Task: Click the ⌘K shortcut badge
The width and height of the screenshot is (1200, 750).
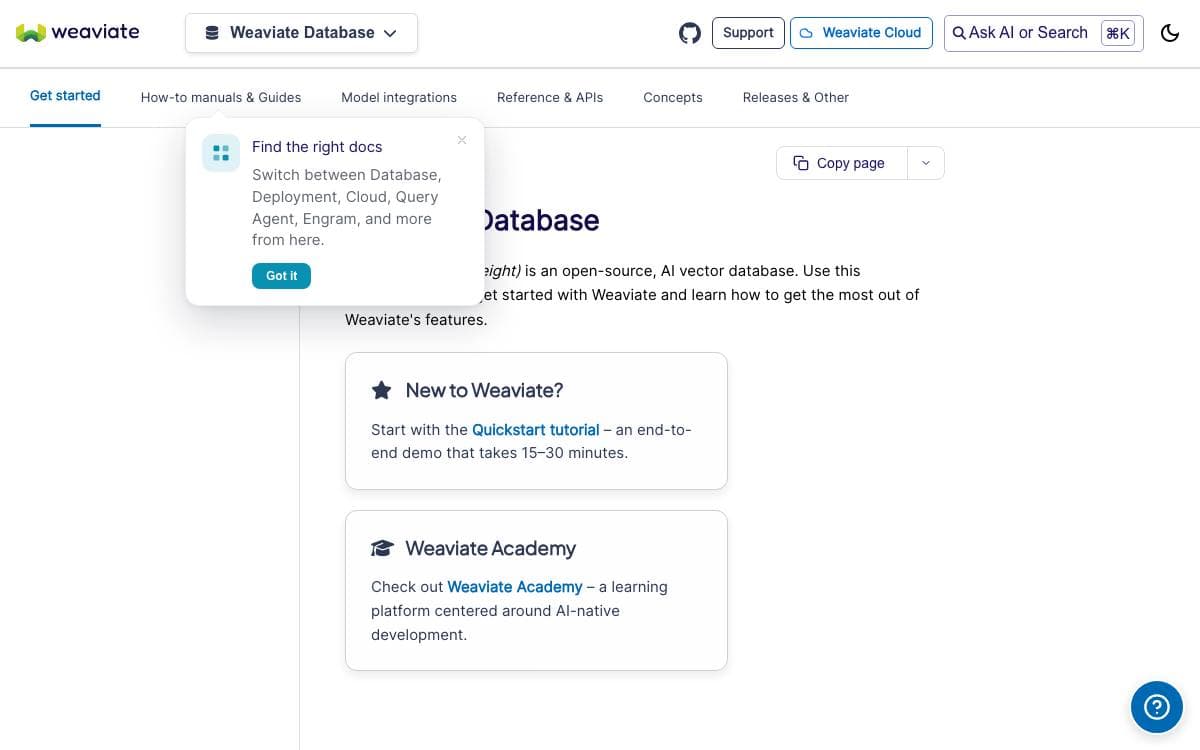Action: [x=1118, y=33]
